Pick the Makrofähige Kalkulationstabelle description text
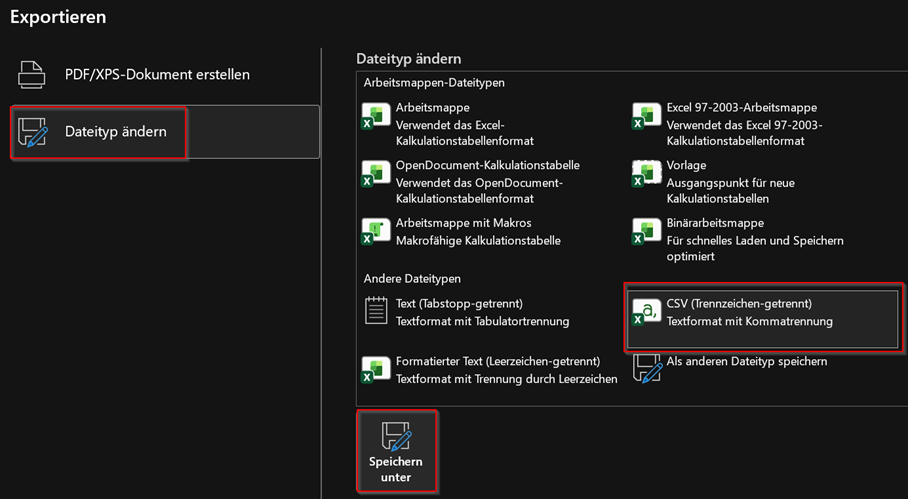 pos(478,241)
